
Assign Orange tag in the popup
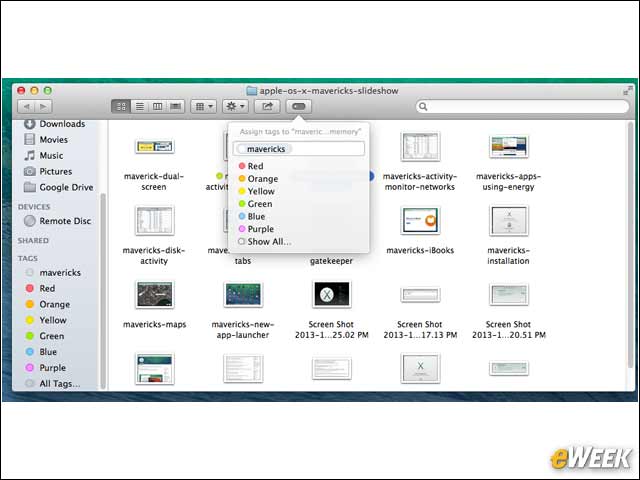click(x=258, y=179)
